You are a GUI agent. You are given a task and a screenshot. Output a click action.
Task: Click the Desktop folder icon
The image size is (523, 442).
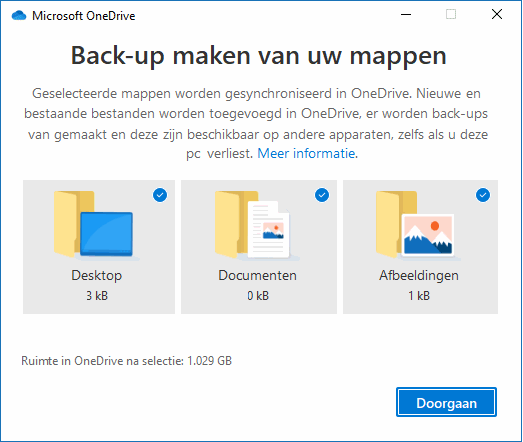[x=96, y=225]
